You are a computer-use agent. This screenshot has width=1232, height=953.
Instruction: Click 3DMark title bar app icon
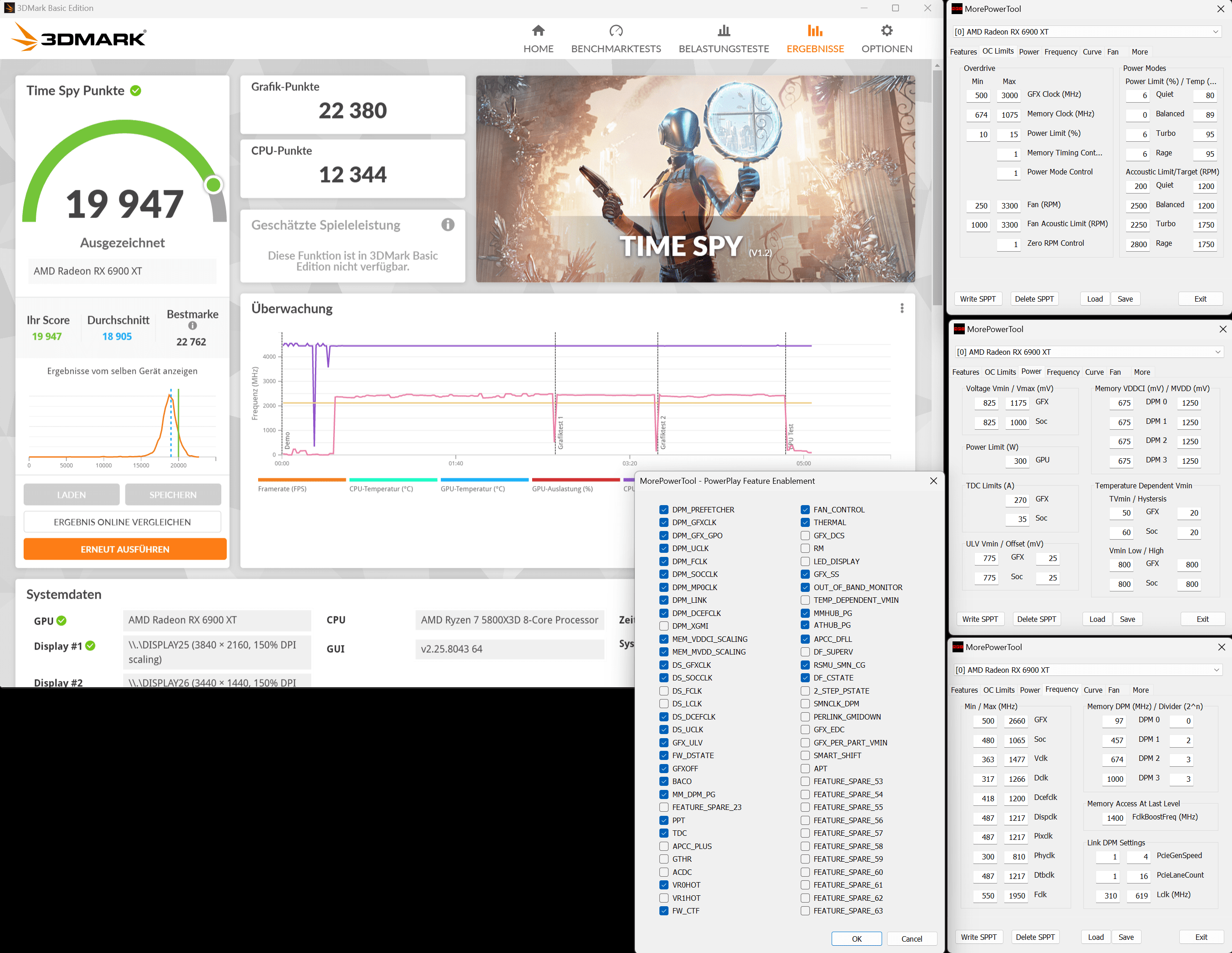coord(9,8)
